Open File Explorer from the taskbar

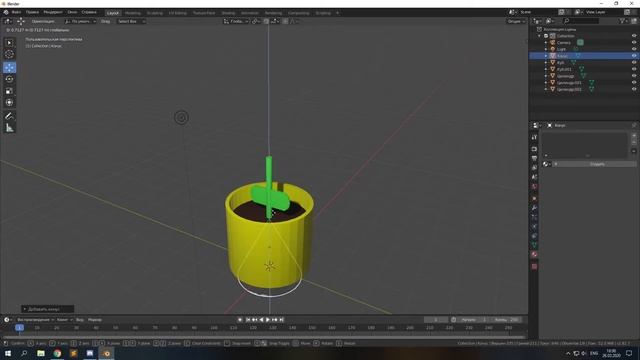click(41, 353)
